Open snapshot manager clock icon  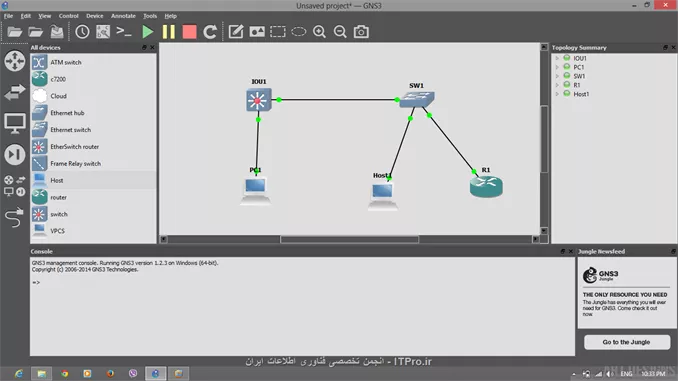[x=82, y=32]
